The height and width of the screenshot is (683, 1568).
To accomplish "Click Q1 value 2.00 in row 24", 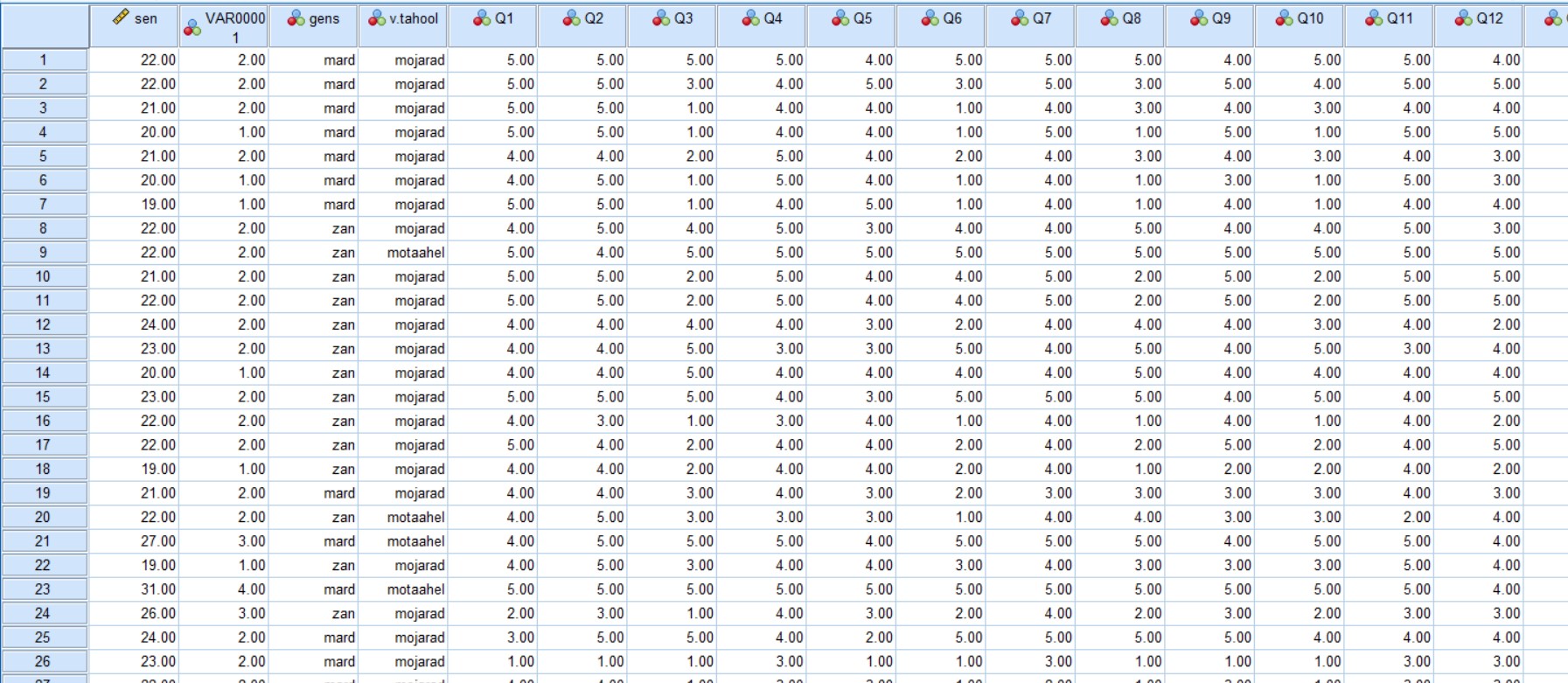I will pos(520,613).
